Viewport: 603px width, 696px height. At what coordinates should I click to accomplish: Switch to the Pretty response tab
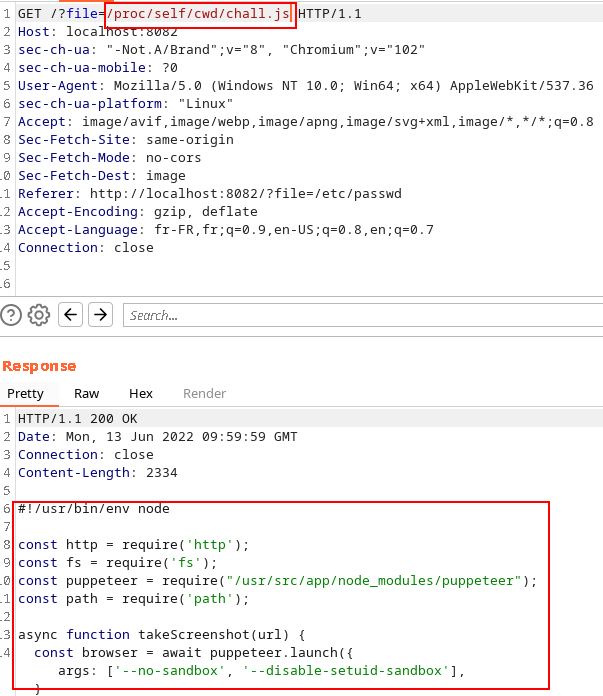coord(26,394)
